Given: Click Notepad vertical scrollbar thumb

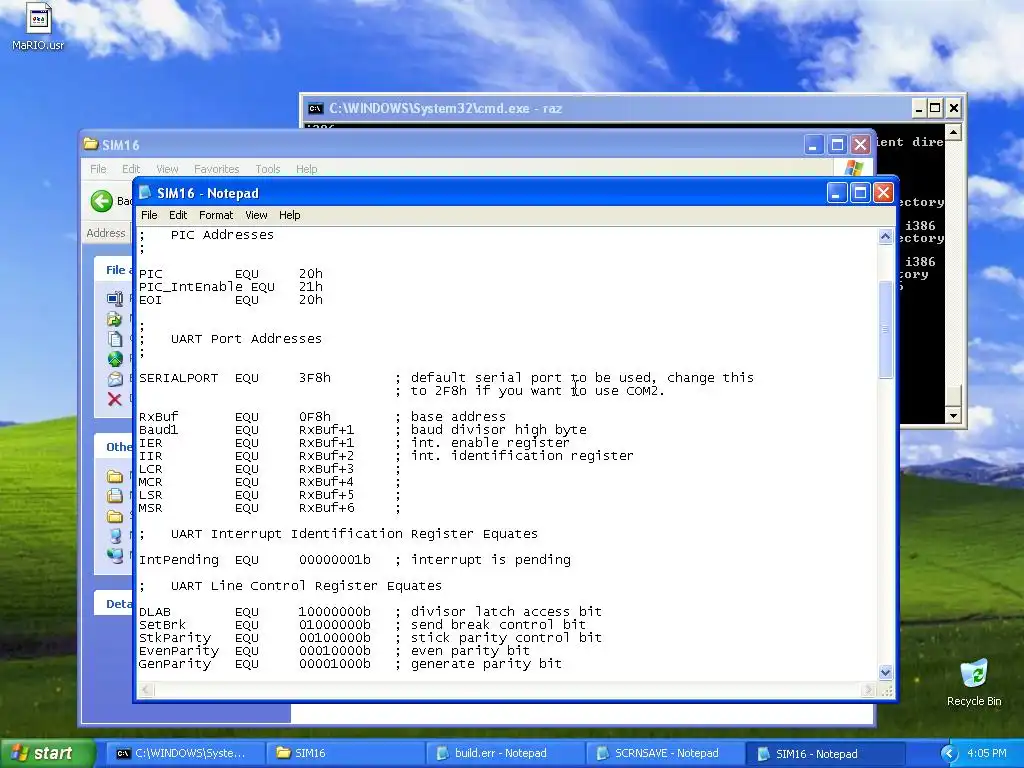Looking at the screenshot, I should [x=886, y=329].
